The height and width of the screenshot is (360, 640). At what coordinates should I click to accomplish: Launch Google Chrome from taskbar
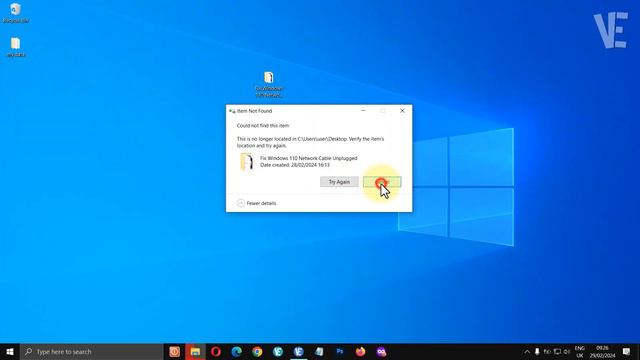pos(257,352)
